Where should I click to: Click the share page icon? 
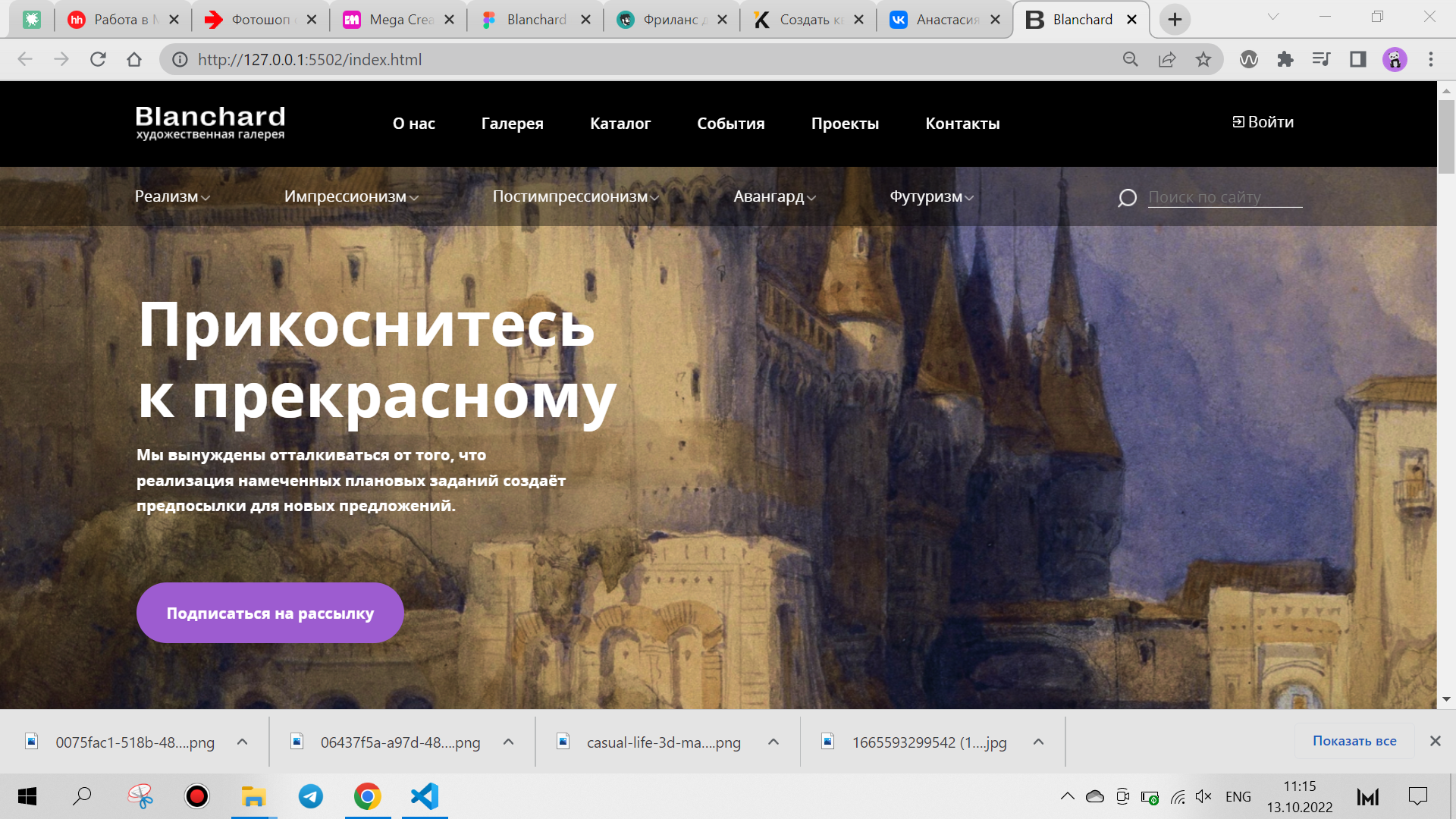click(x=1167, y=59)
